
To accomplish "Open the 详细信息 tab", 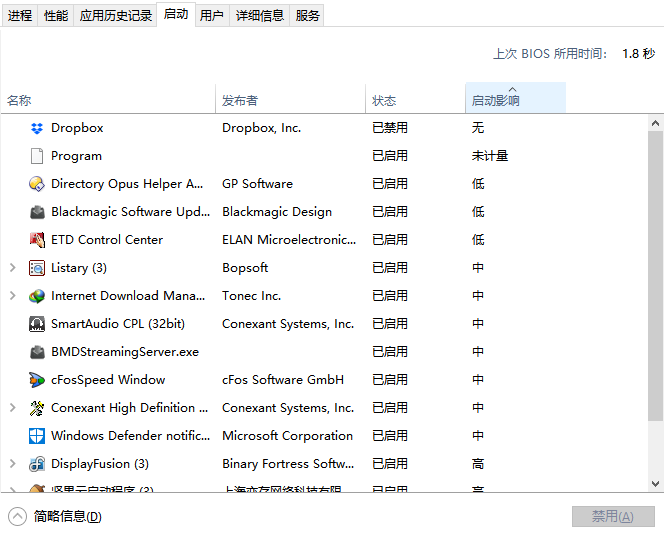I will (x=260, y=15).
